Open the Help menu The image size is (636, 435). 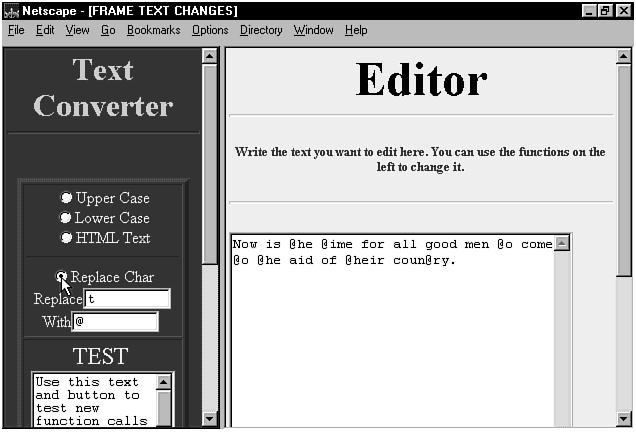point(356,30)
